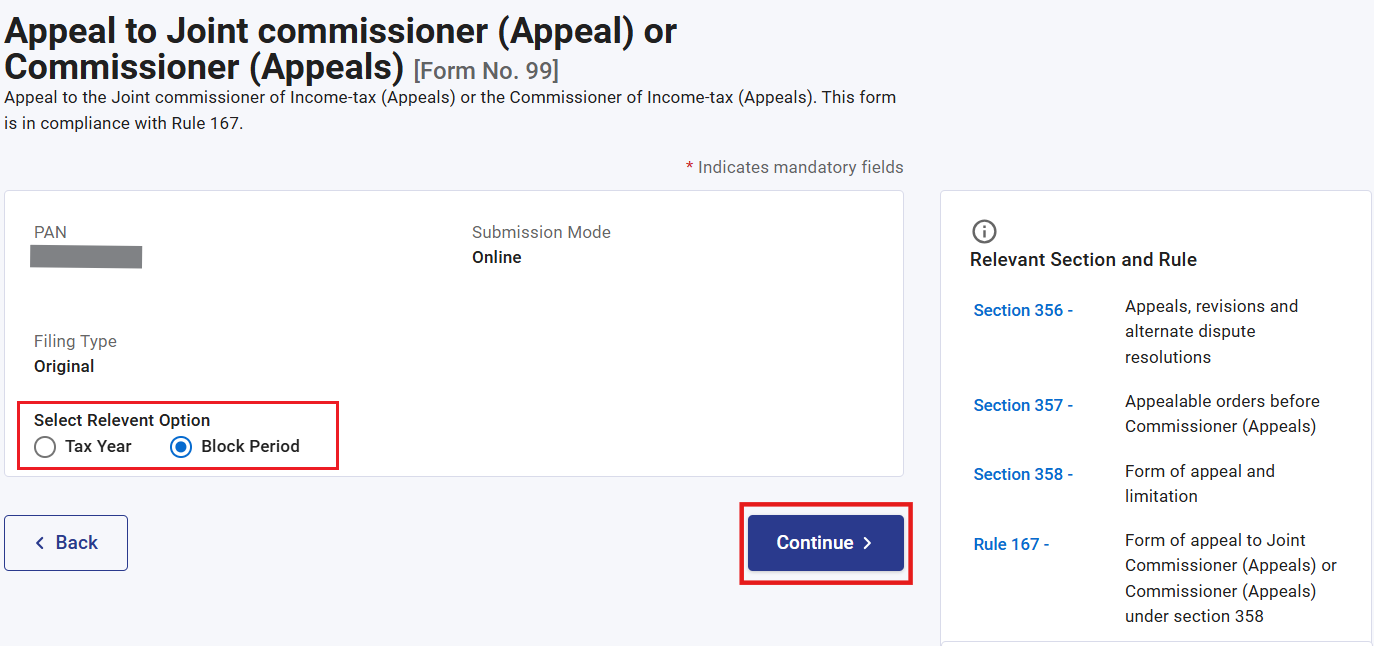Select the Tax Year radio button
Screen dimensions: 1374x646
coord(45,447)
